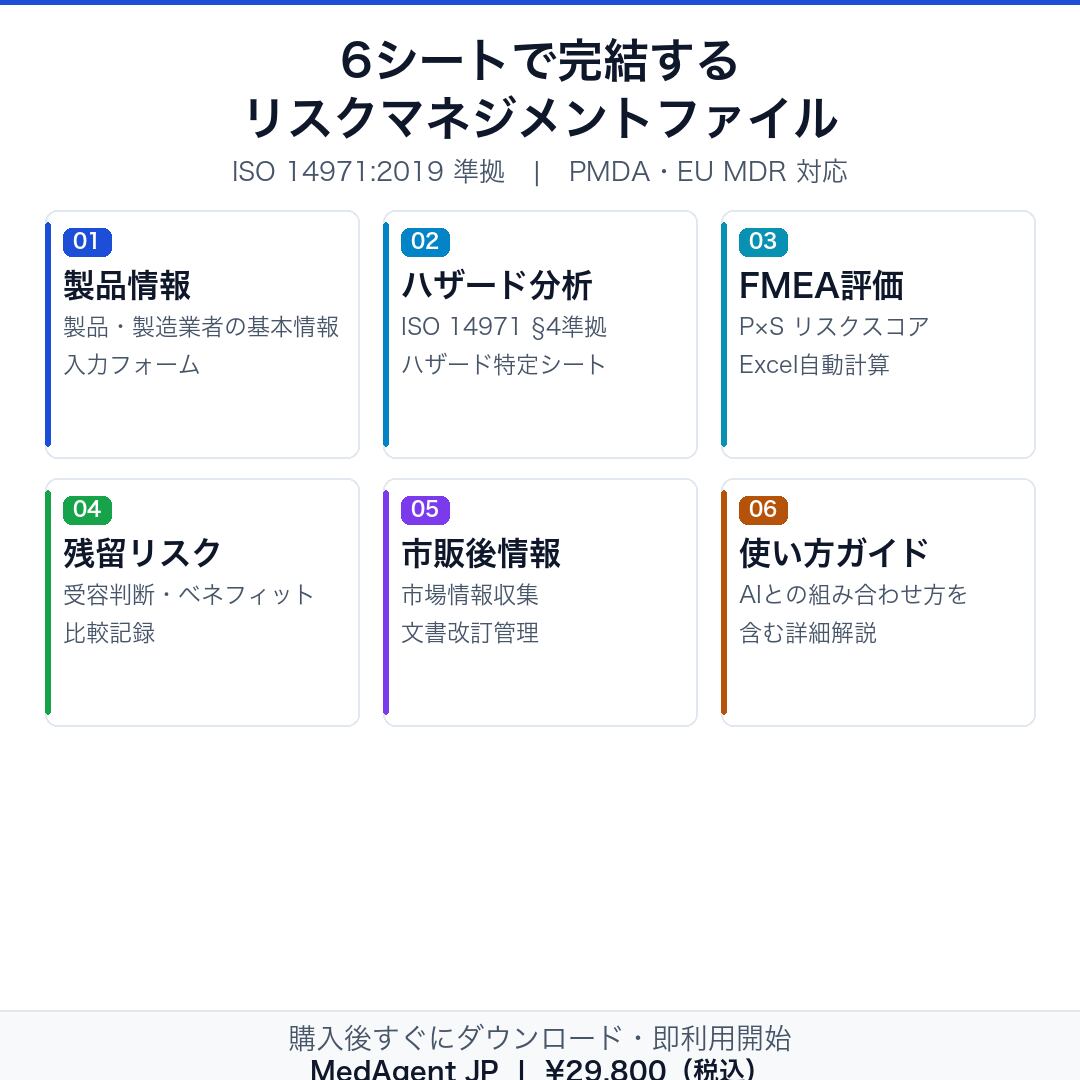Select the 市販後情報 card heading
Viewport: 1080px width, 1080px height.
pyautogui.click(x=481, y=554)
